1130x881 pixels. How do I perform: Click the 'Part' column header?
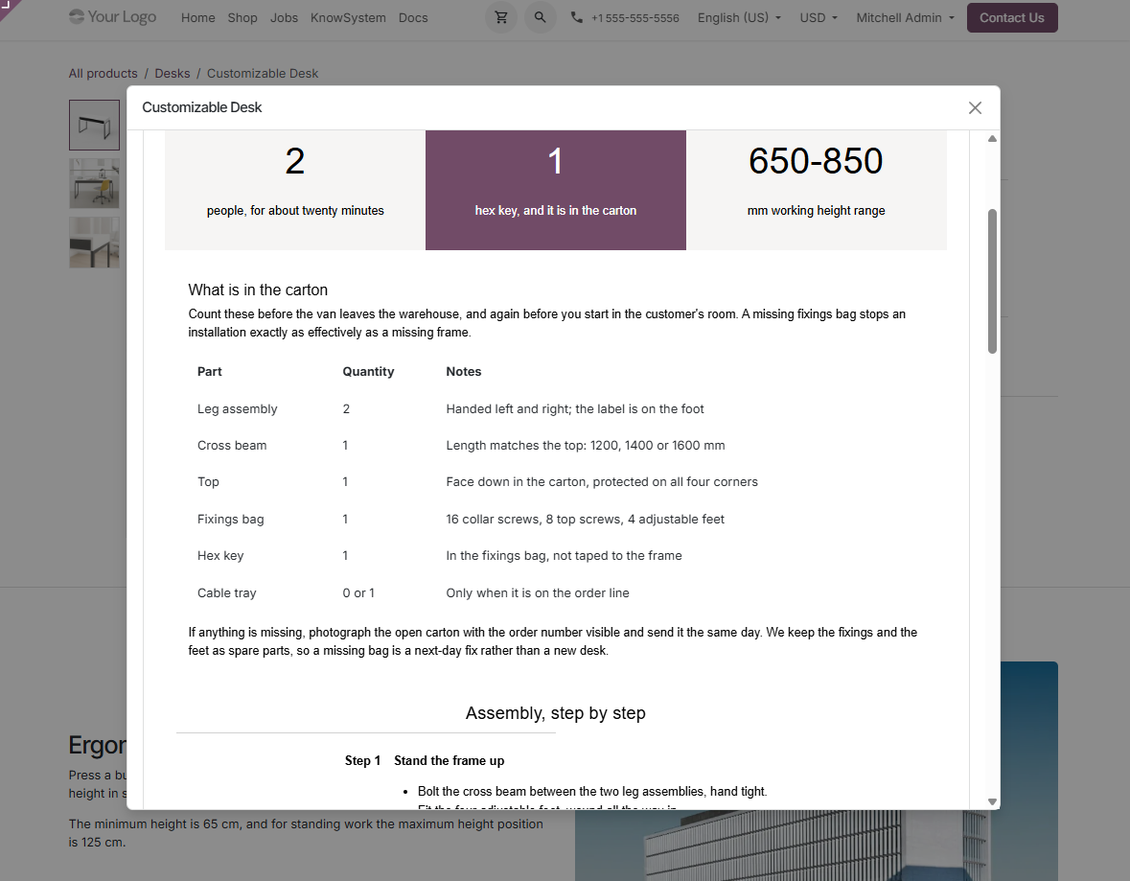(210, 371)
